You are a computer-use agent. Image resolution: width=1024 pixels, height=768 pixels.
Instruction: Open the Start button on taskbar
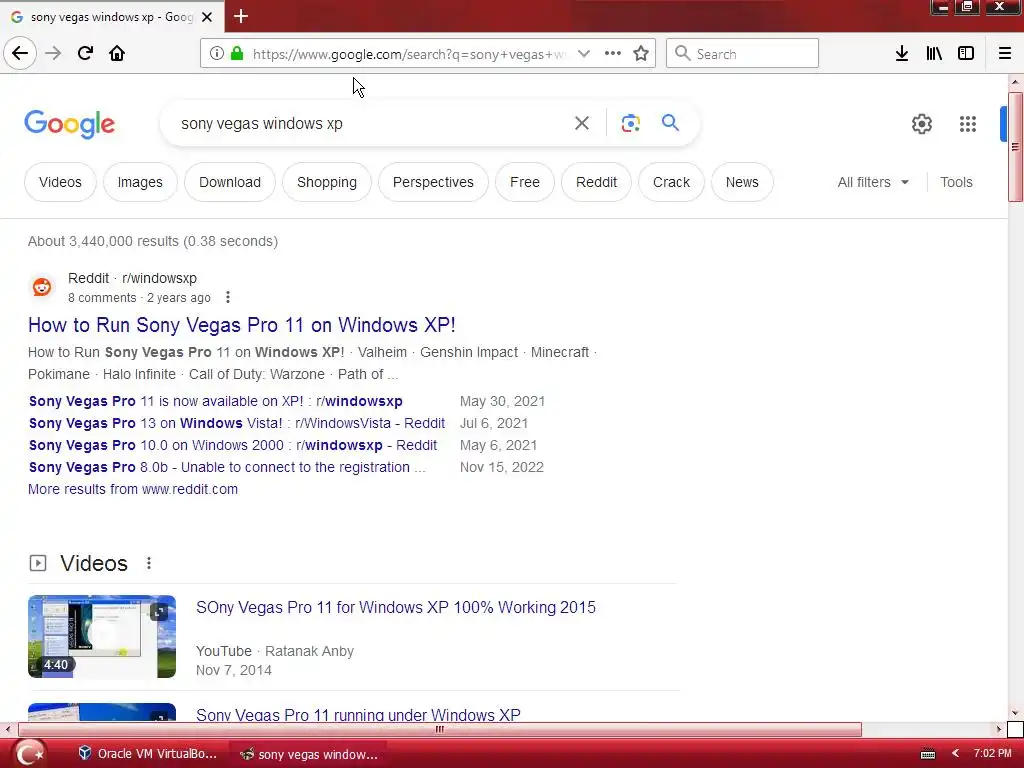tap(29, 754)
